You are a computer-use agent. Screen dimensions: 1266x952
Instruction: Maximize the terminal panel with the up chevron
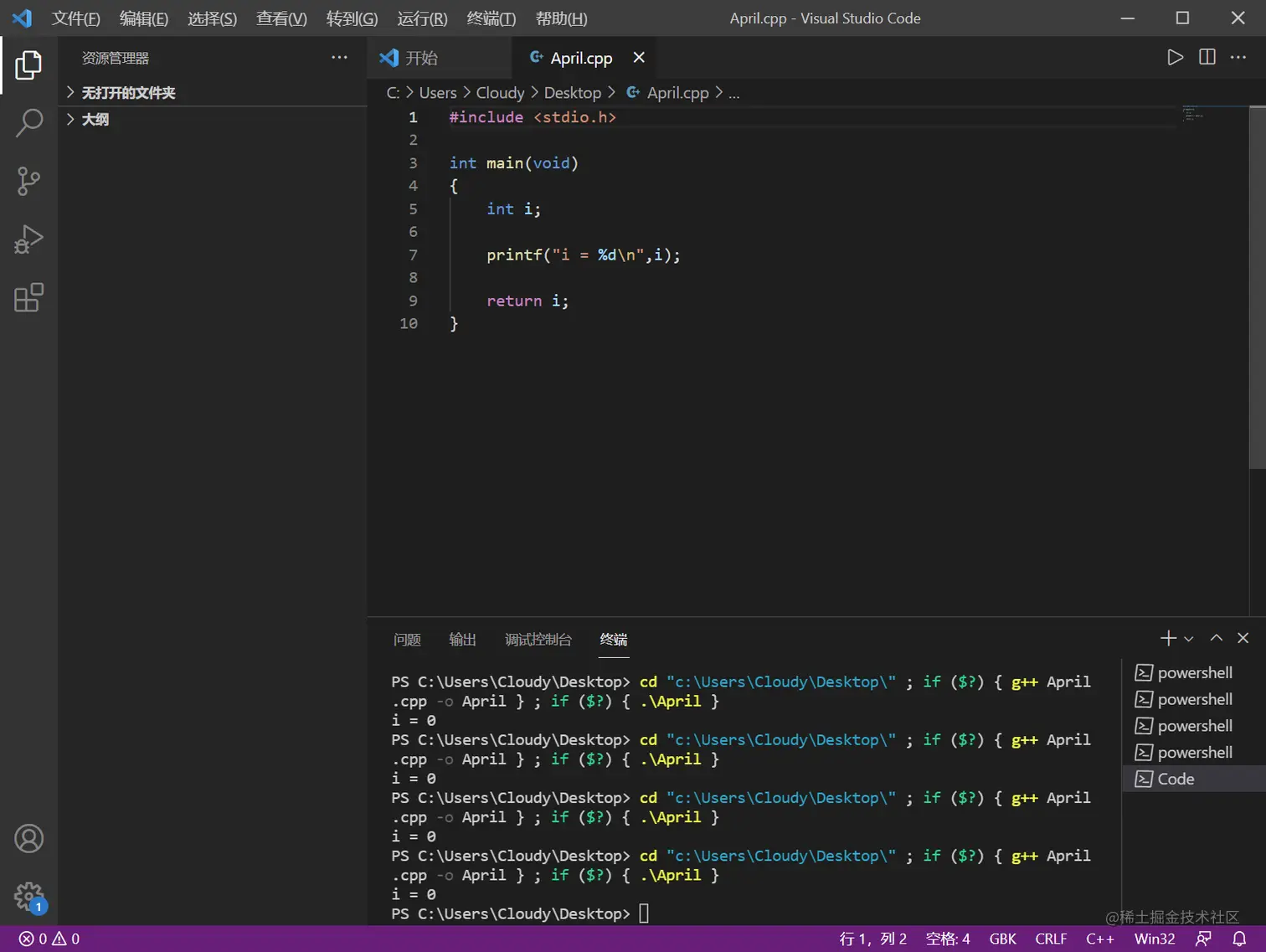click(1216, 638)
